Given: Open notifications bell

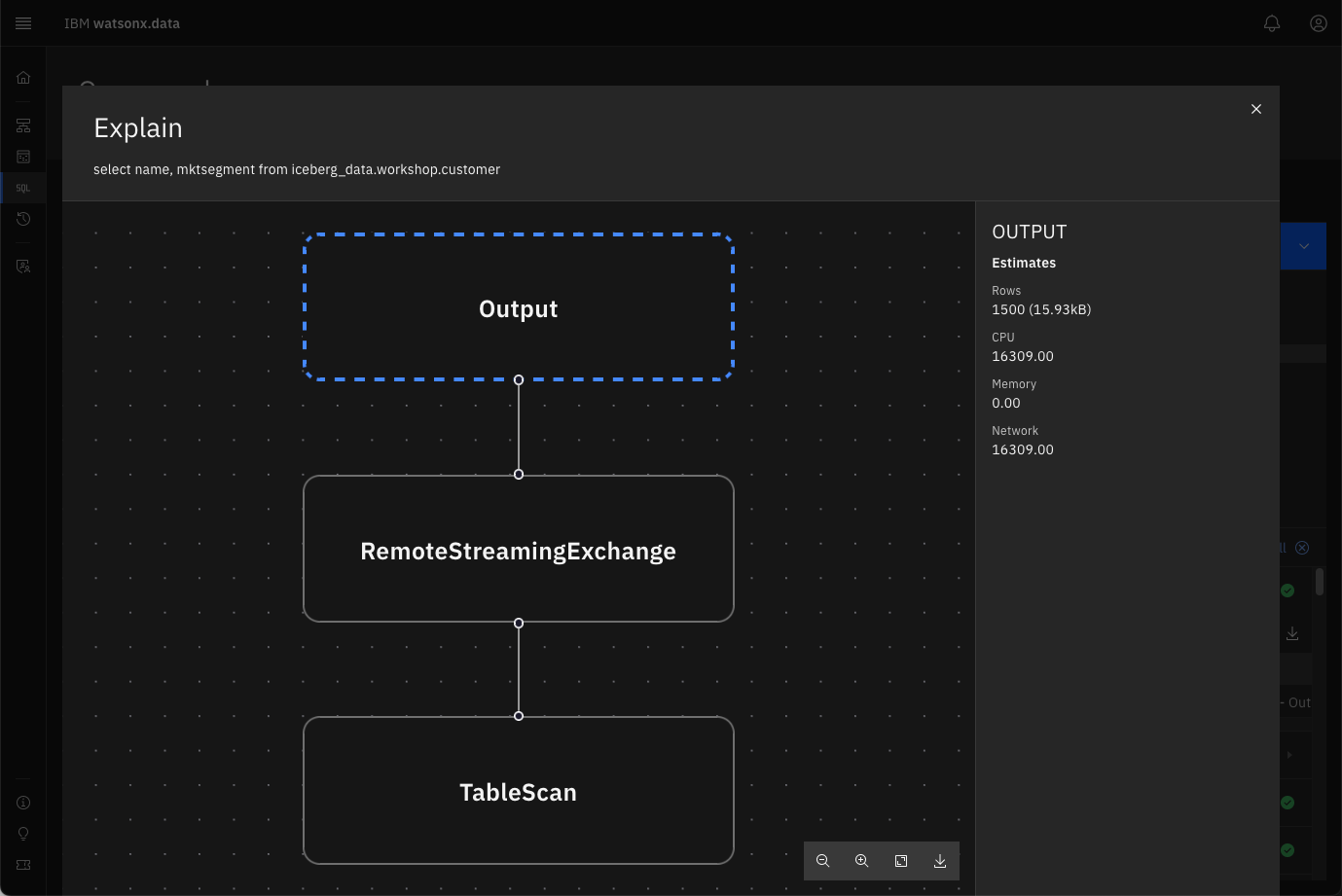Looking at the screenshot, I should coord(1272,23).
